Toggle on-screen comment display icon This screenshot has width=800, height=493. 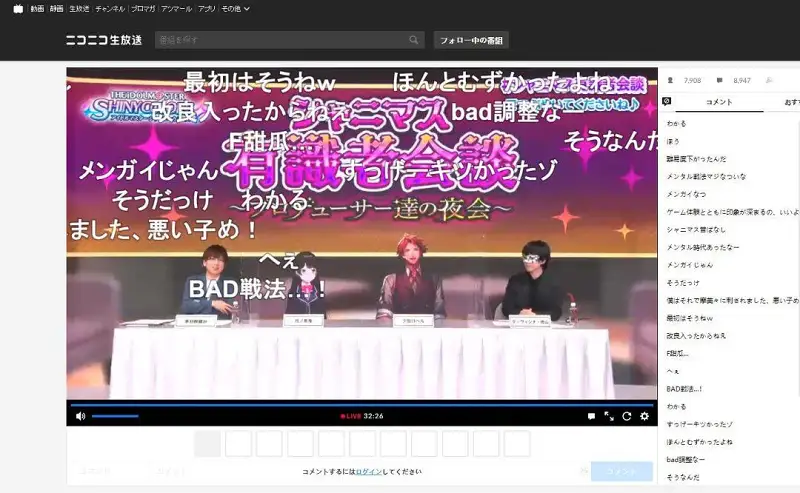pyautogui.click(x=591, y=416)
